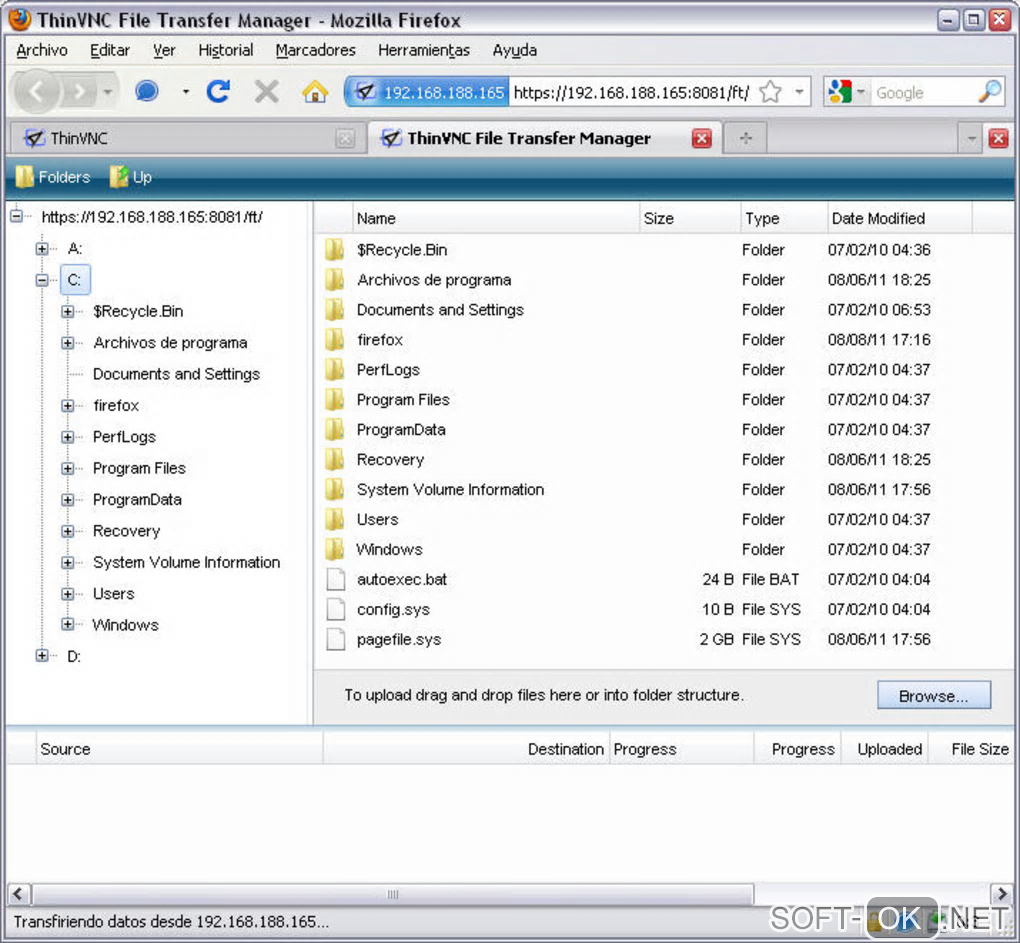
Task: Click the firefox folder icon in file list
Action: pyautogui.click(x=334, y=339)
